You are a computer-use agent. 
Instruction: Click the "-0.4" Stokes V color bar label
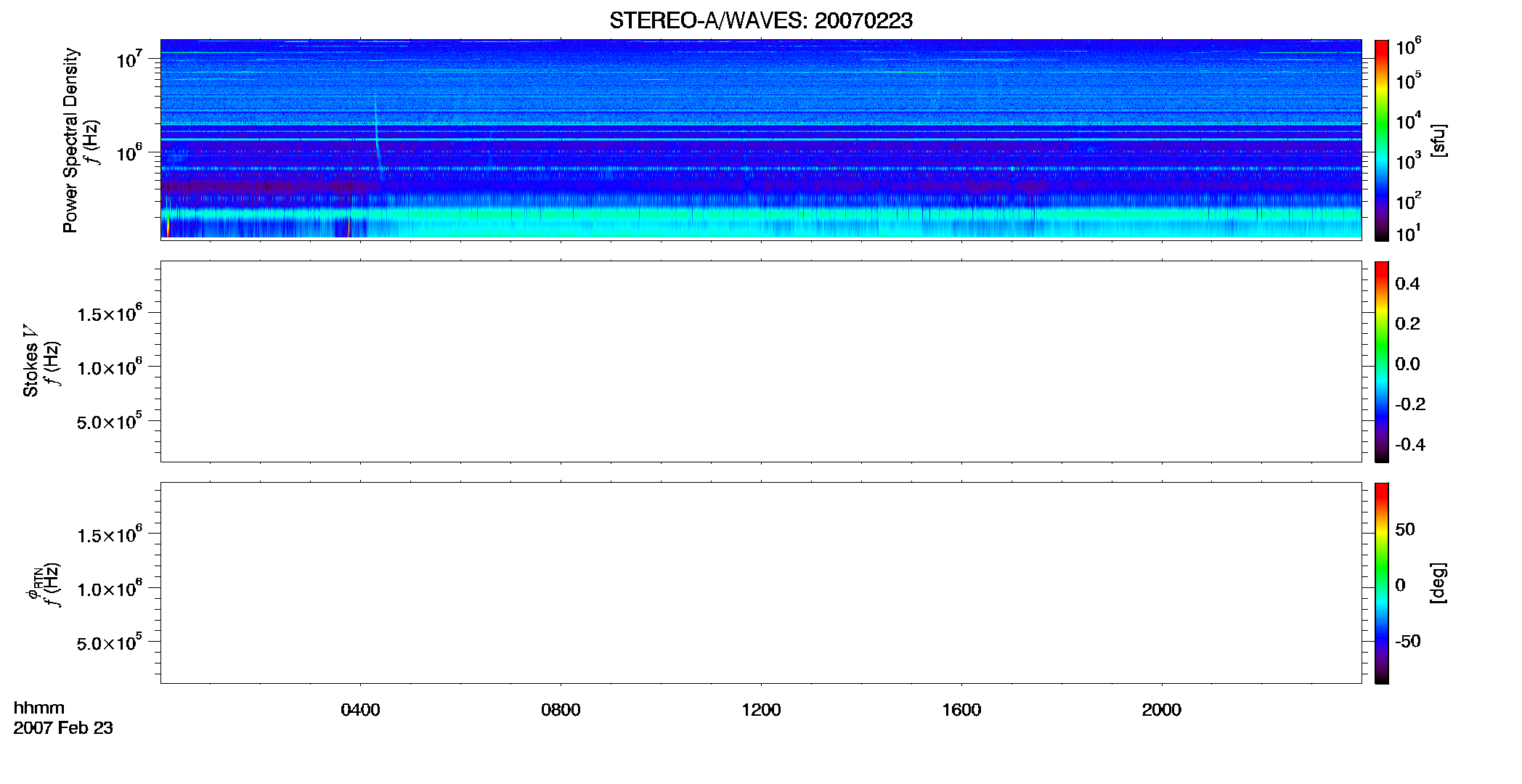[x=1410, y=445]
